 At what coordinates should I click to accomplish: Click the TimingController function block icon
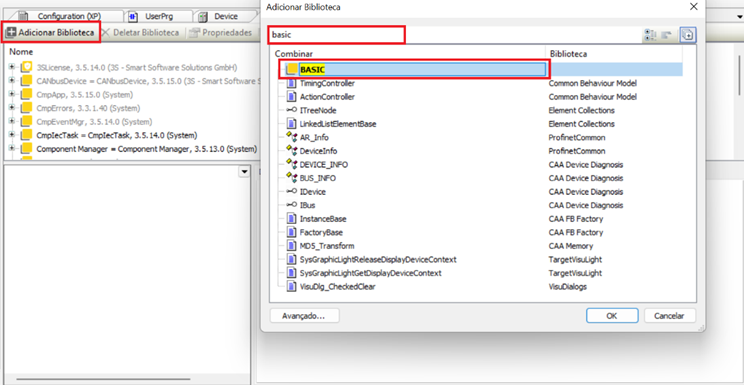pos(292,83)
